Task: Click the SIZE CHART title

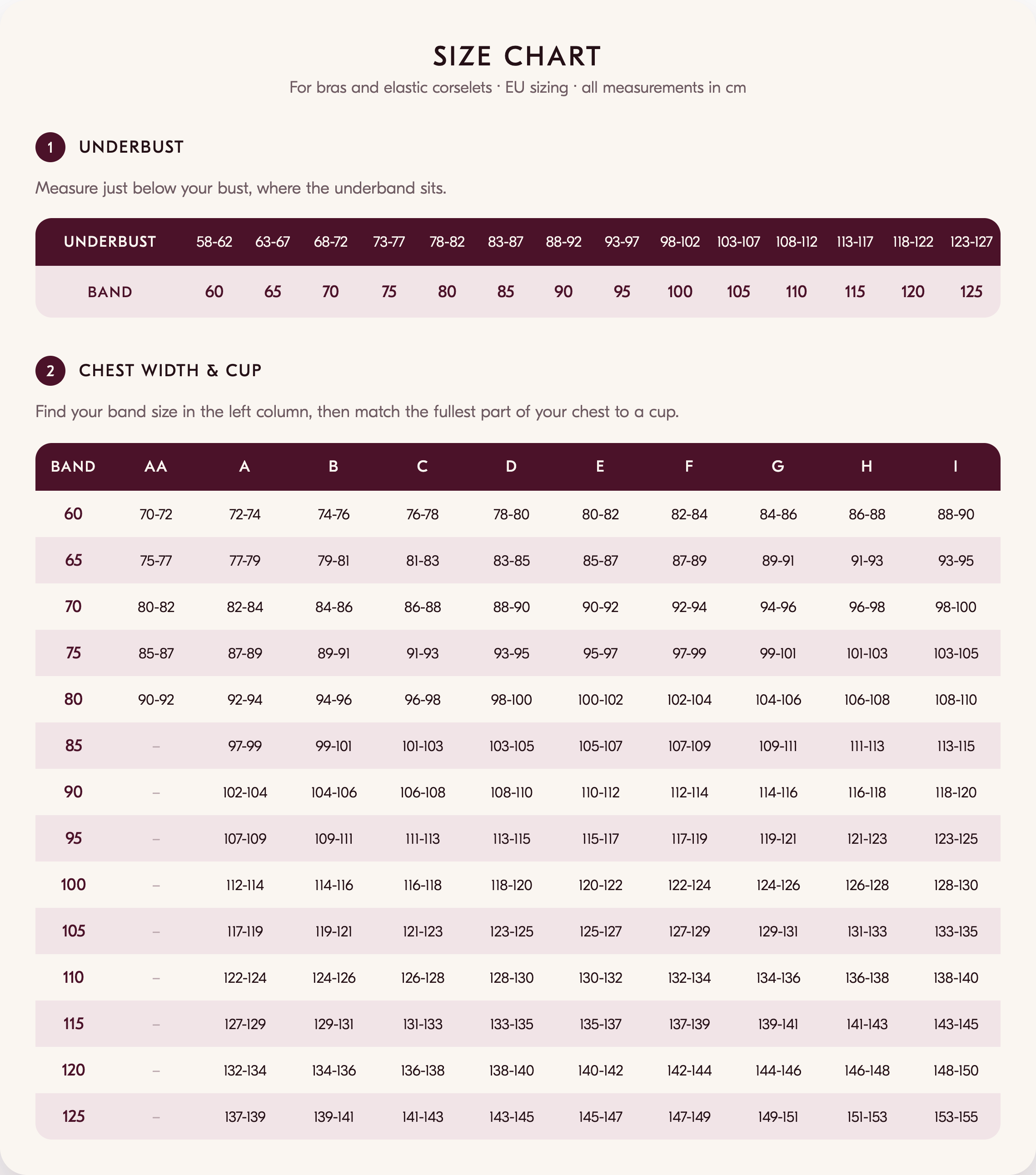Action: tap(518, 56)
